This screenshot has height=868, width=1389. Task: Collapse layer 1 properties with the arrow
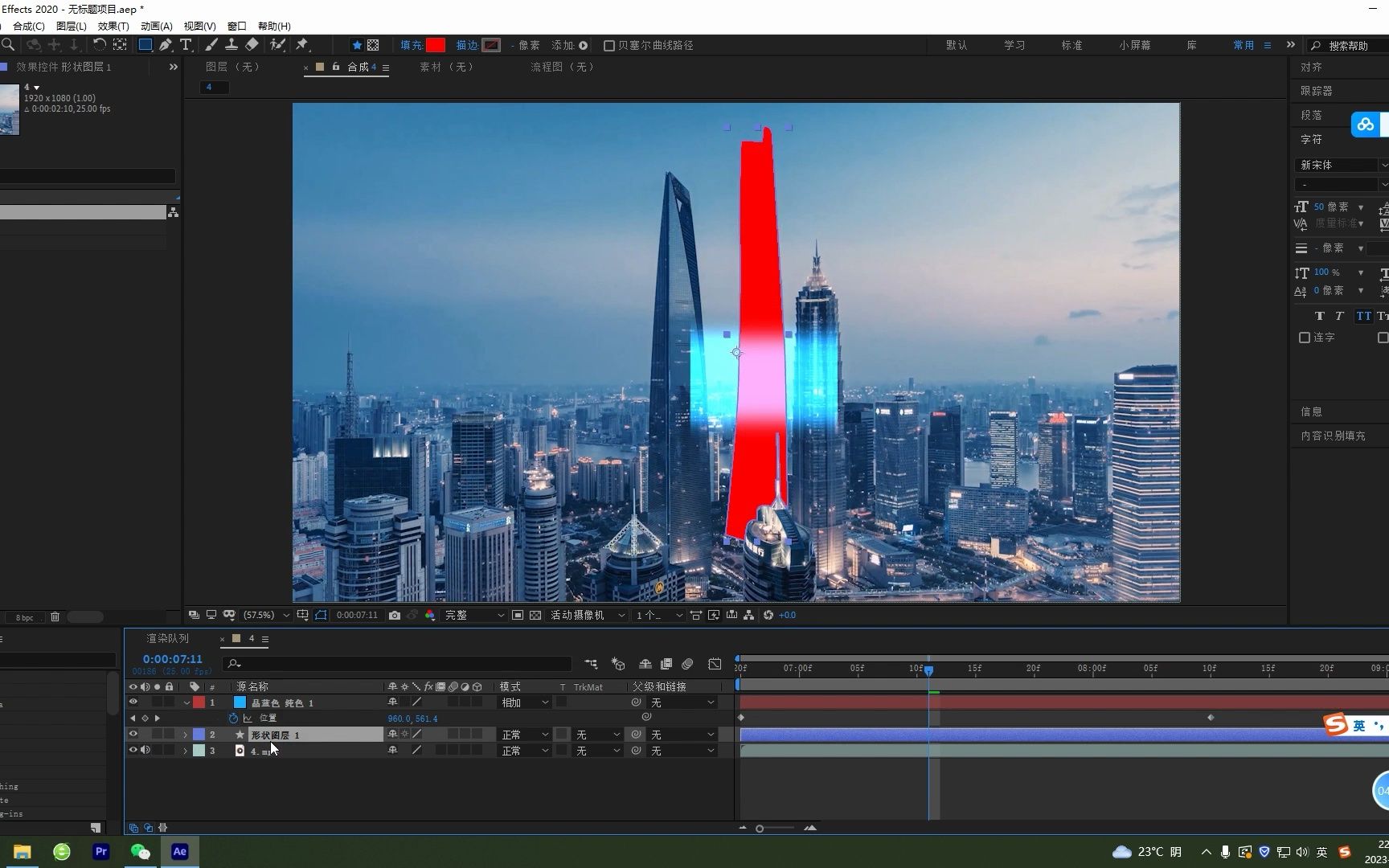186,702
